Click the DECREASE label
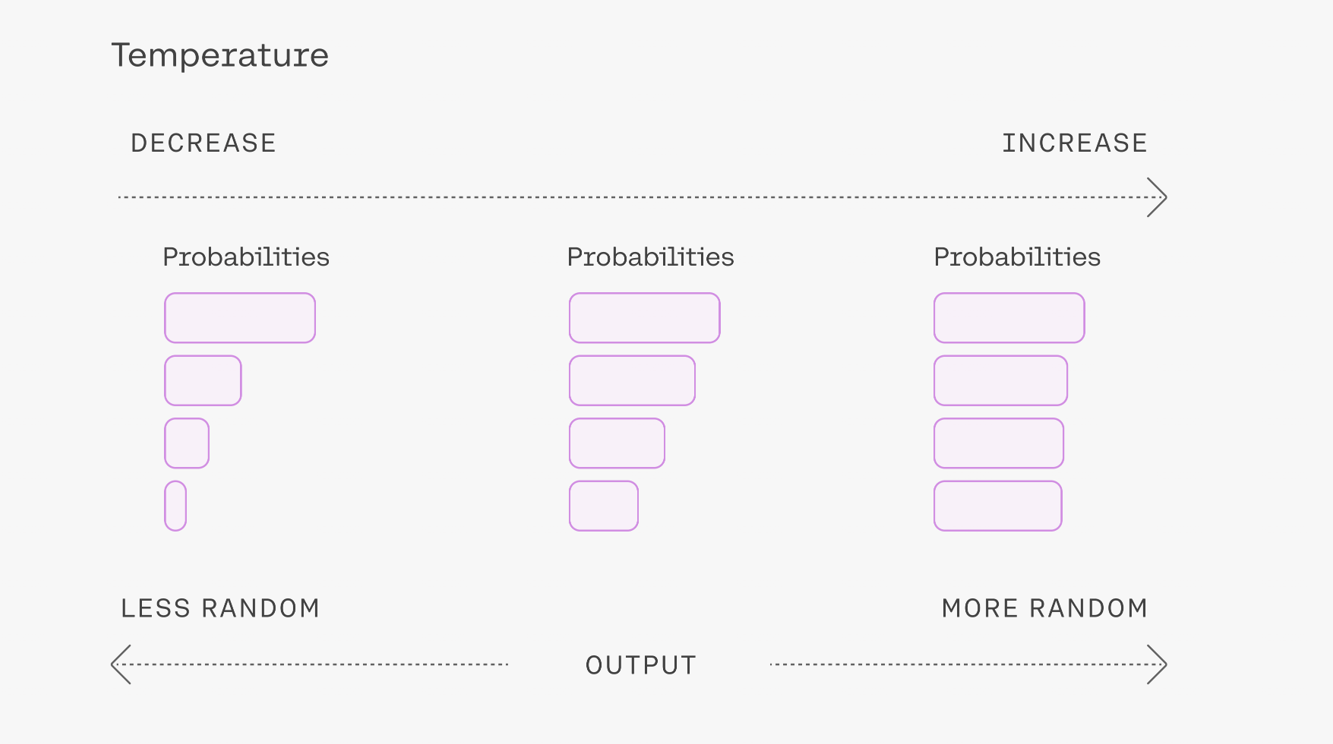Image resolution: width=1333 pixels, height=744 pixels. click(203, 143)
